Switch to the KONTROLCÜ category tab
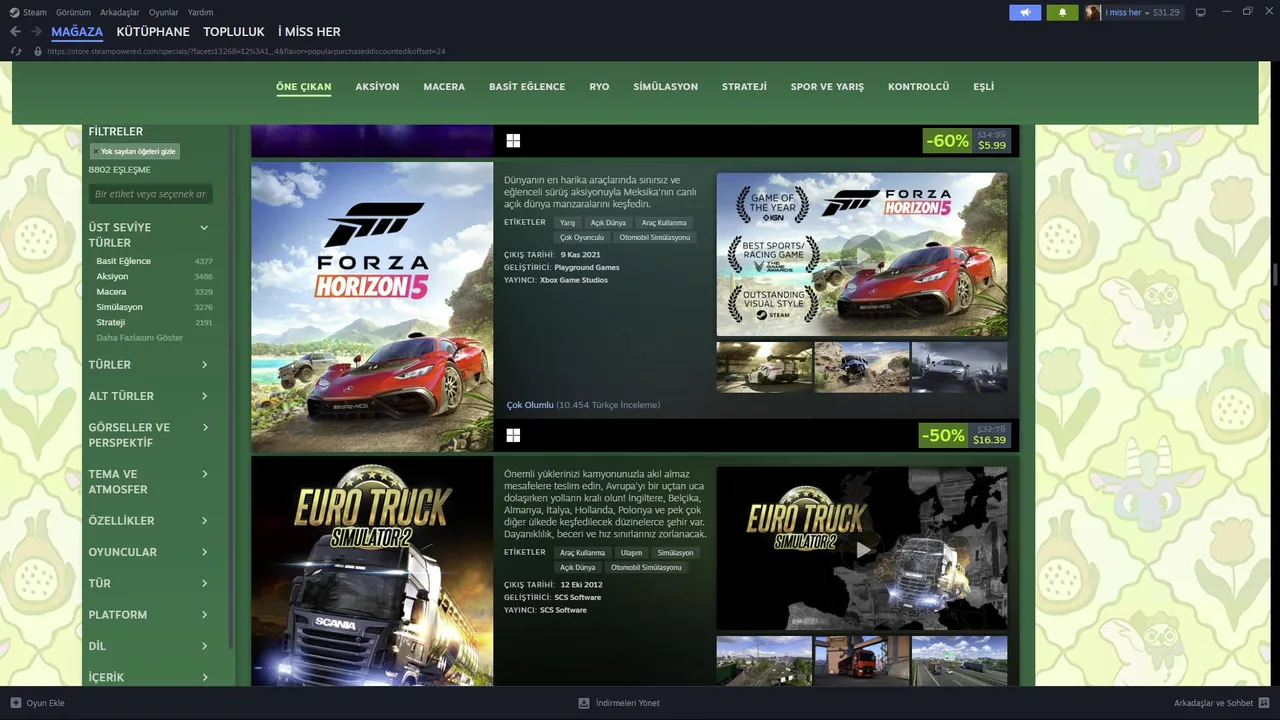The width and height of the screenshot is (1280, 720). click(x=918, y=87)
